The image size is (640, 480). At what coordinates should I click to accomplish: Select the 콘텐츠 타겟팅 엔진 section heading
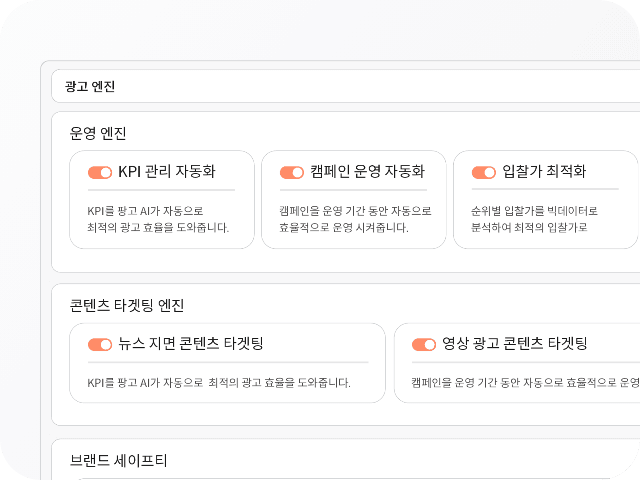point(127,305)
